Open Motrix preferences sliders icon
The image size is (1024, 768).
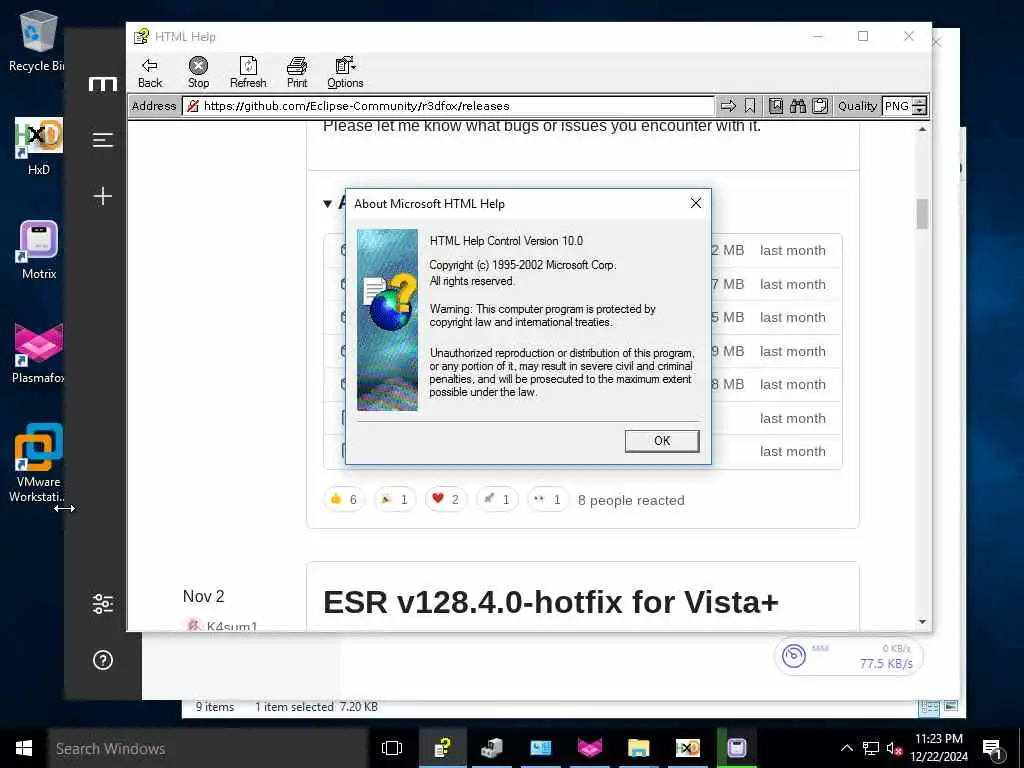point(103,603)
